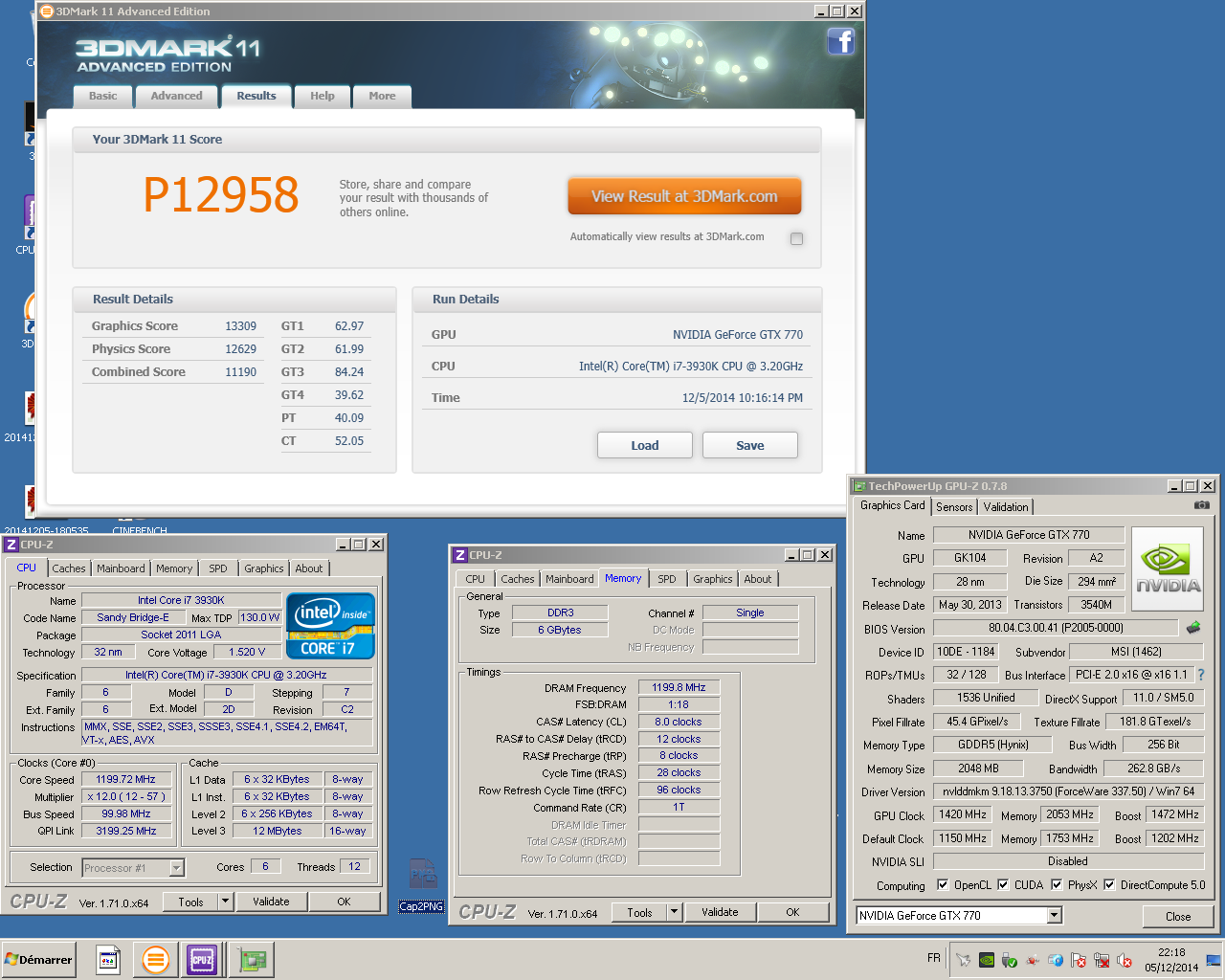Image resolution: width=1225 pixels, height=980 pixels.
Task: Toggle the DirectCompute 5.0 checkbox
Action: pos(1109,884)
